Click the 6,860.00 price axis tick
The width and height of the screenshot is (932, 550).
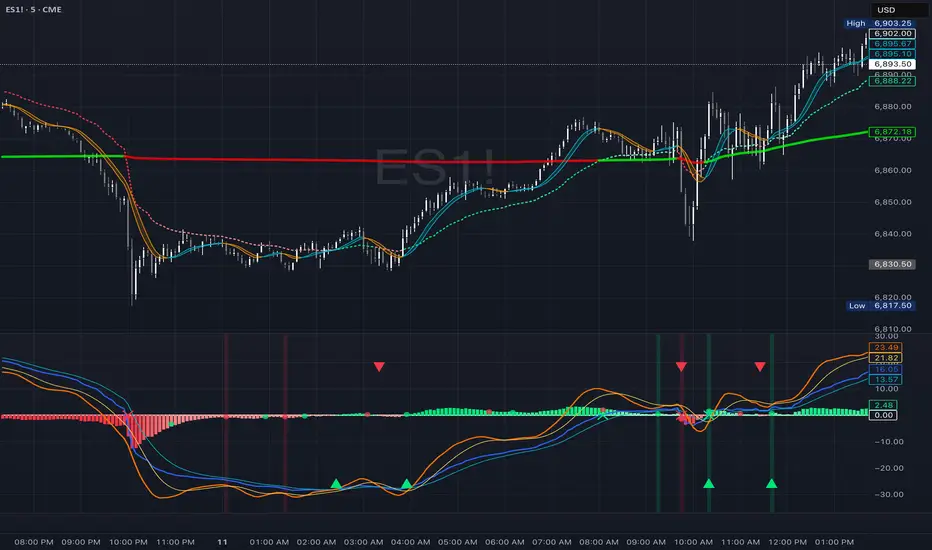click(892, 170)
